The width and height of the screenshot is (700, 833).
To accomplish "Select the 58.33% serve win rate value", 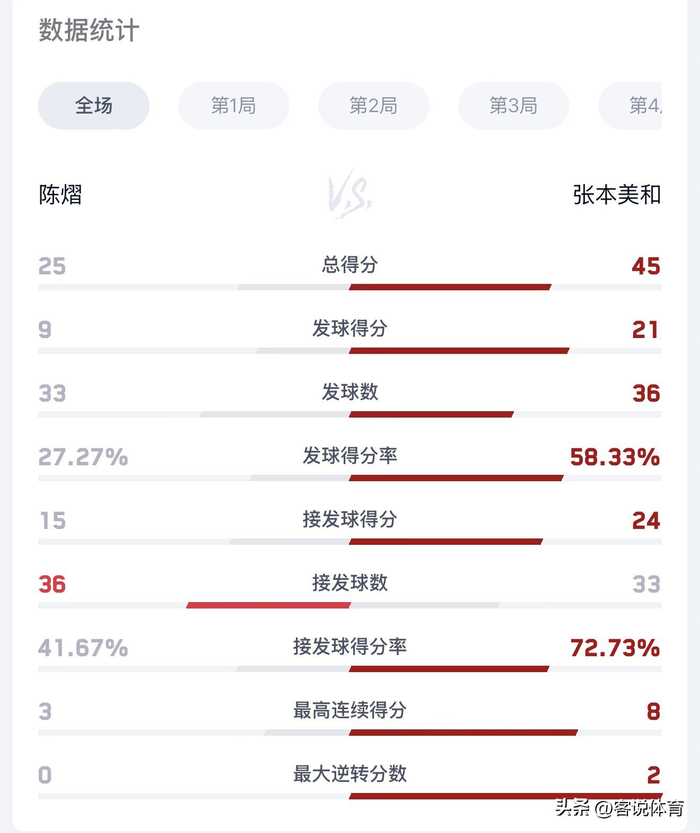I will click(615, 457).
